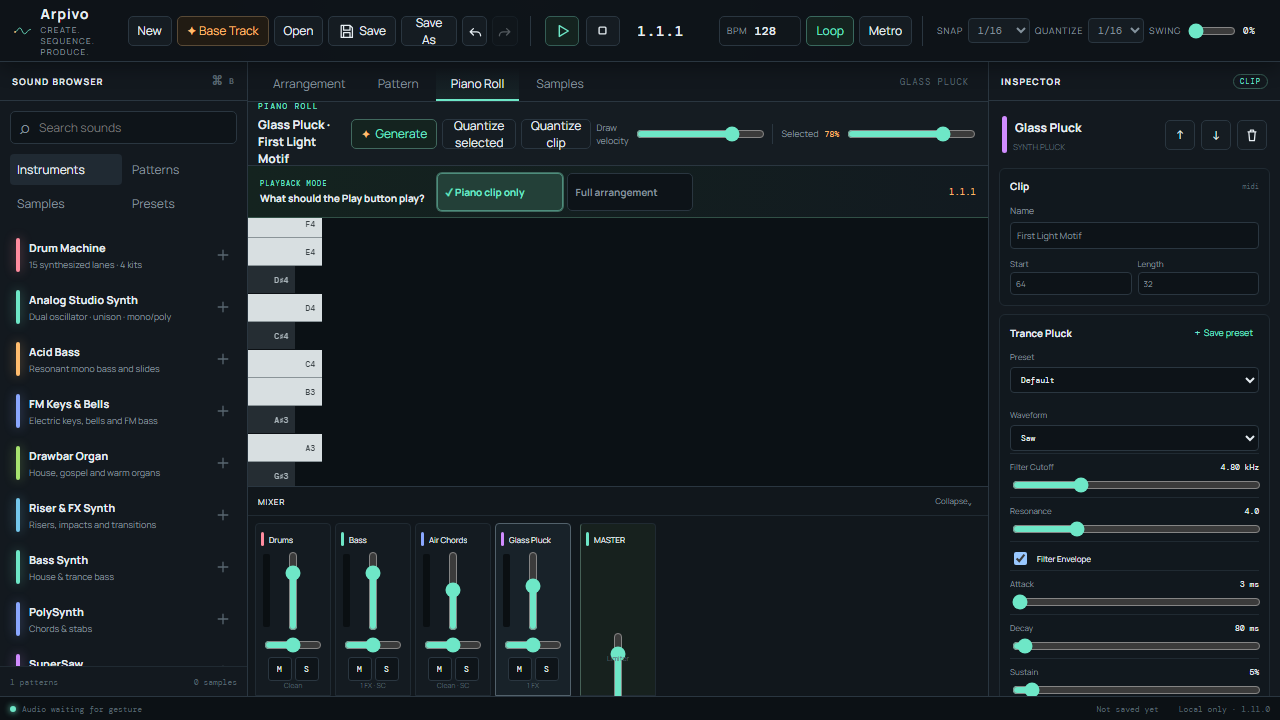
Task: Click the undo arrow icon
Action: [x=475, y=31]
